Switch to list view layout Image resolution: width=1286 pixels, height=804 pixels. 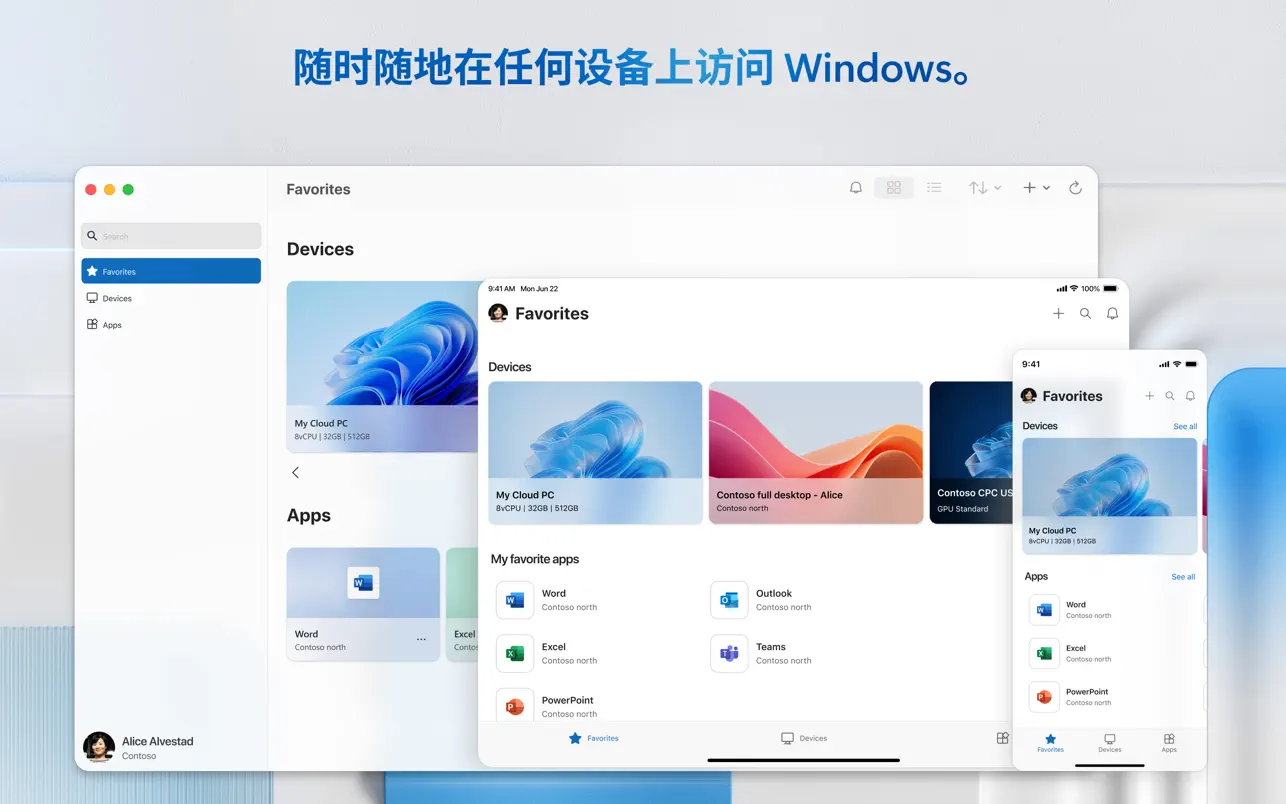pos(934,187)
